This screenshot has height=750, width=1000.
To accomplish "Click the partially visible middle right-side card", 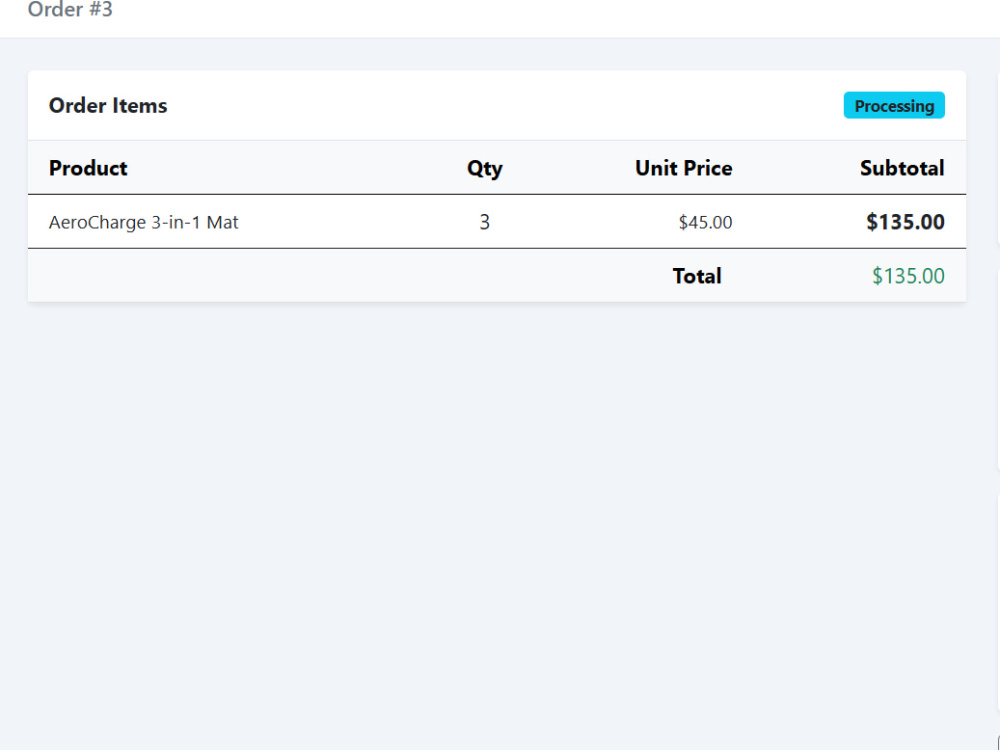I will pos(998,369).
